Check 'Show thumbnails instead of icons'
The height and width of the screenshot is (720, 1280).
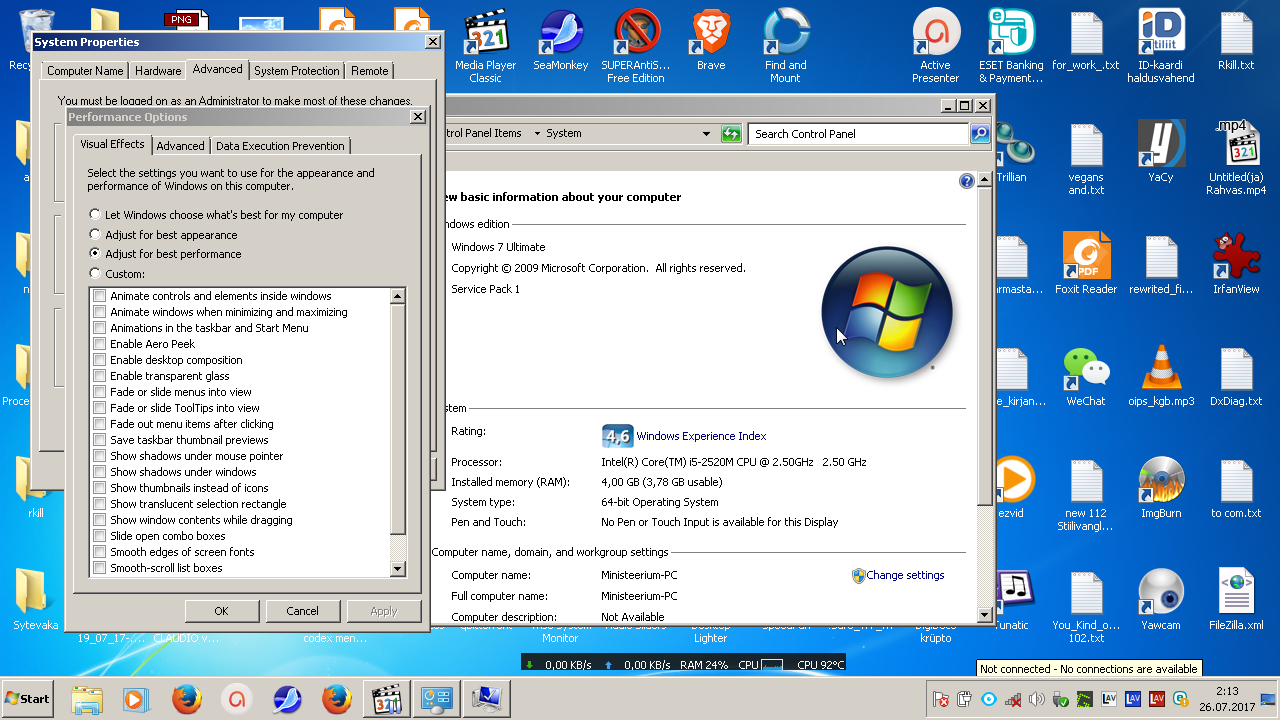(x=99, y=488)
